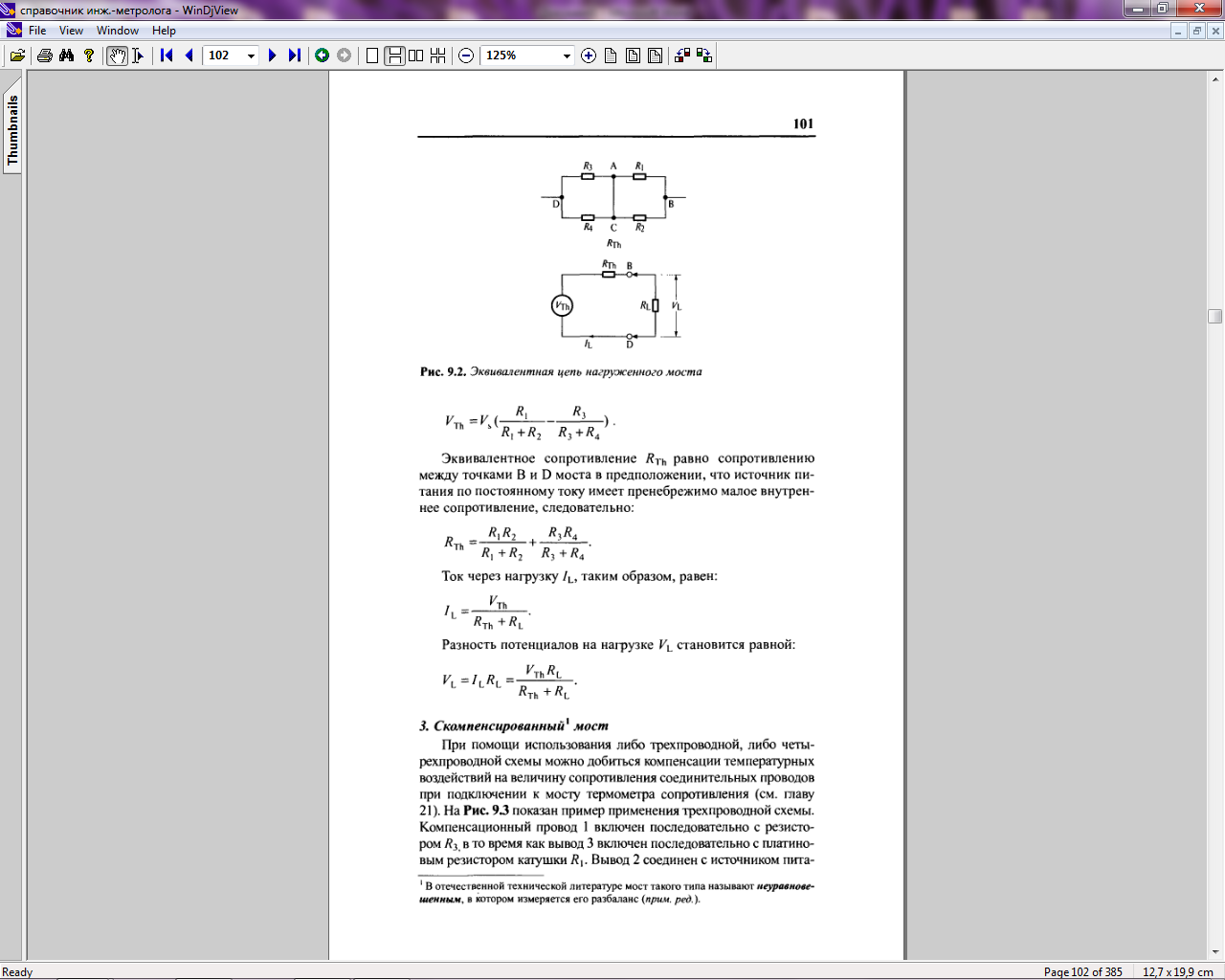This screenshot has width=1225, height=980.
Task: Click heading '3. Скомпенсированный мост'
Action: [514, 725]
